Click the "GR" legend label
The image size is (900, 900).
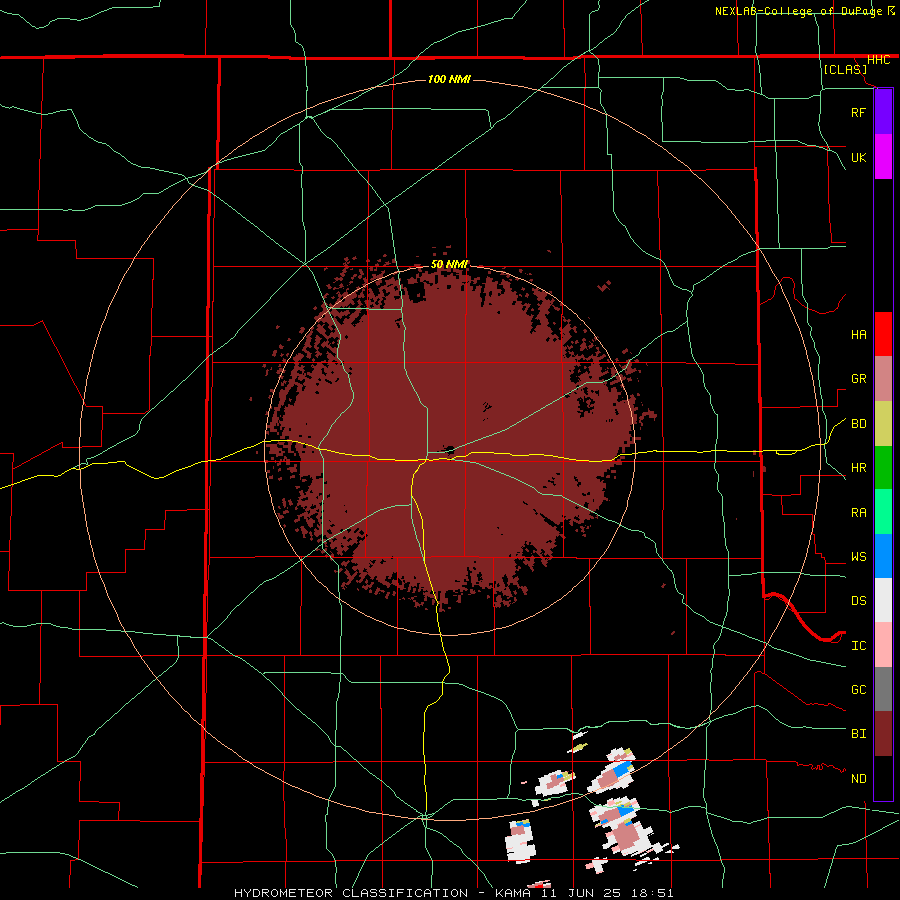tap(858, 379)
